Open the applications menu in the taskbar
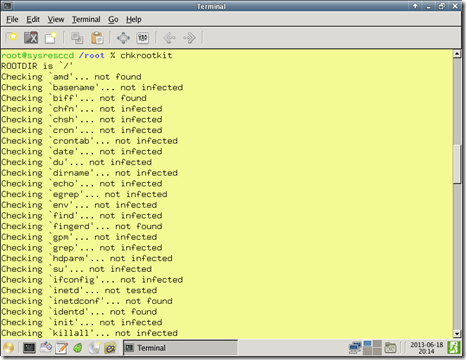 pos(8,348)
